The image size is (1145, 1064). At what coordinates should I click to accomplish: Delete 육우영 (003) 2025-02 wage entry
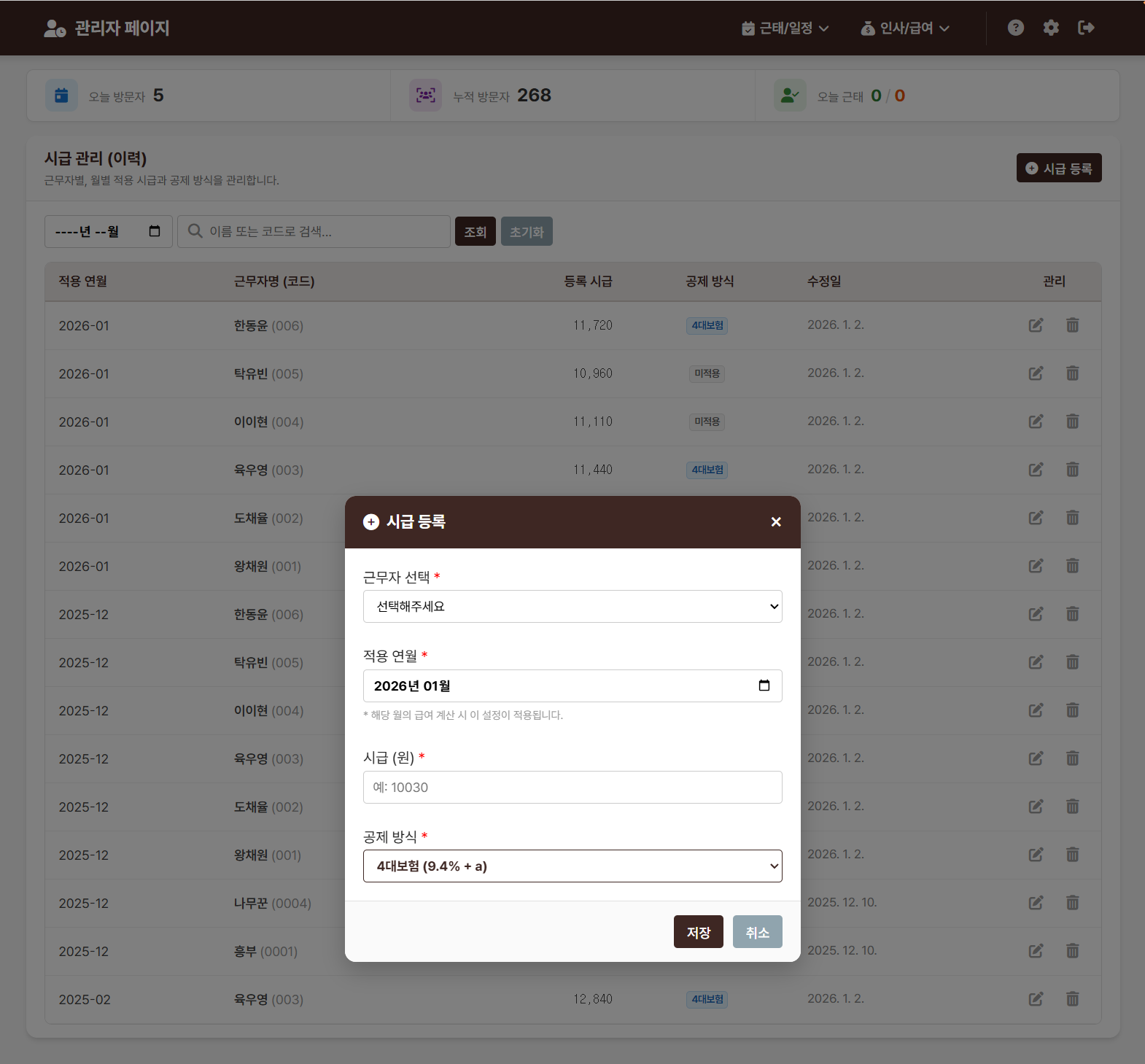tap(1072, 999)
